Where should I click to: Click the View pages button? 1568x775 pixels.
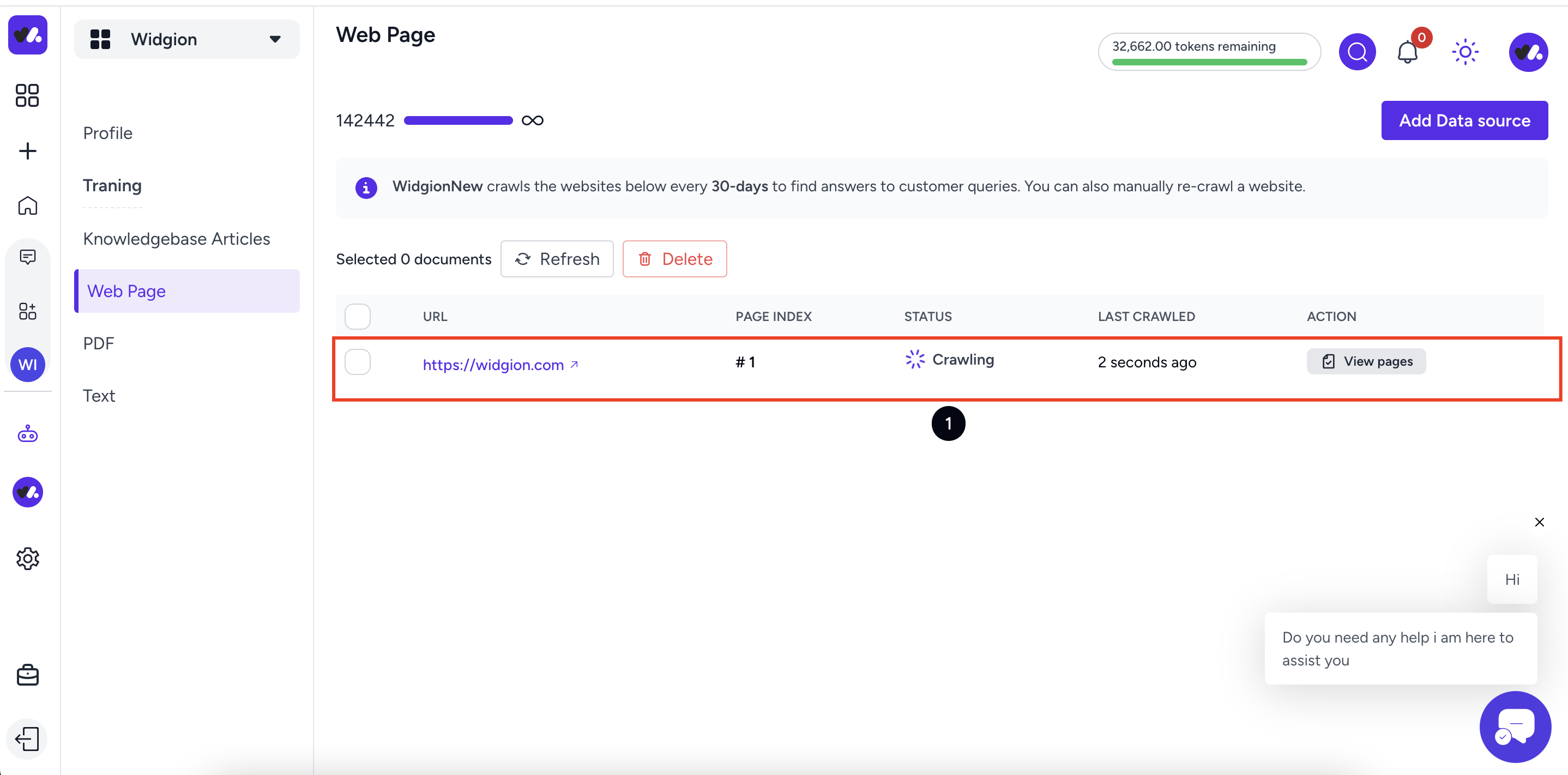[x=1365, y=361]
